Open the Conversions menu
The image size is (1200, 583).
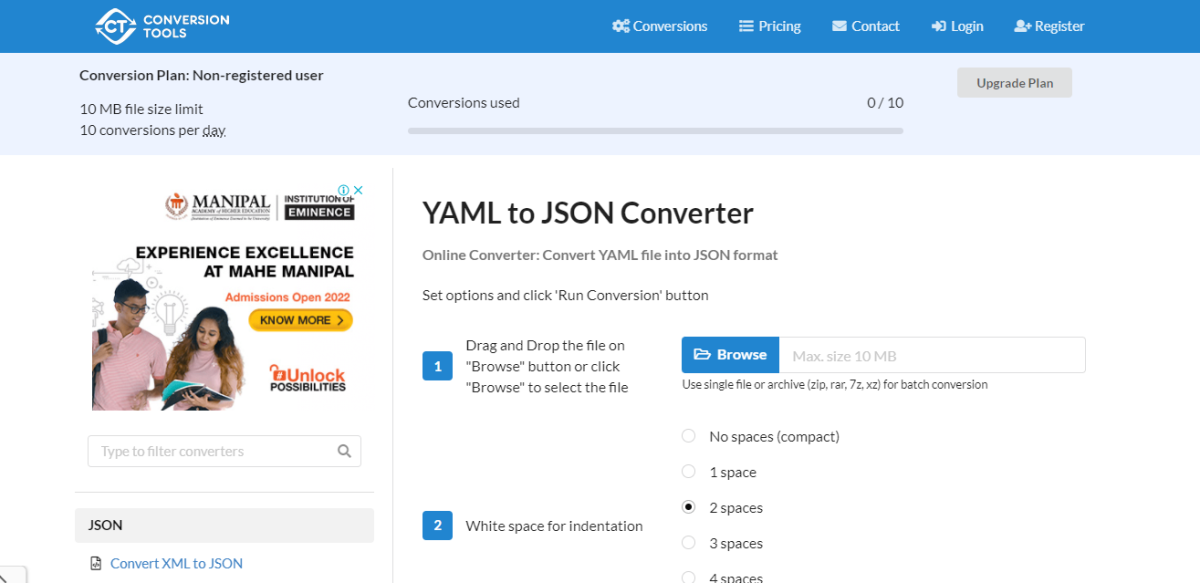point(660,27)
